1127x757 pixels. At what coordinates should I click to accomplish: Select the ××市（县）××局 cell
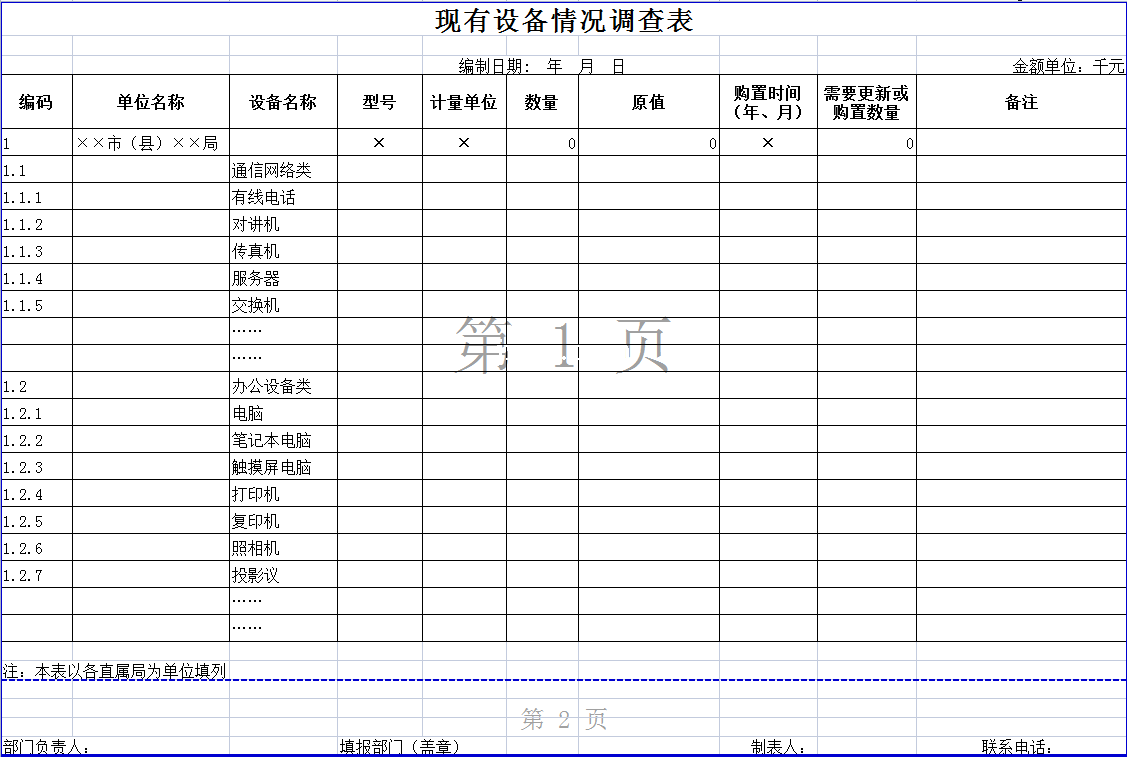tap(150, 143)
